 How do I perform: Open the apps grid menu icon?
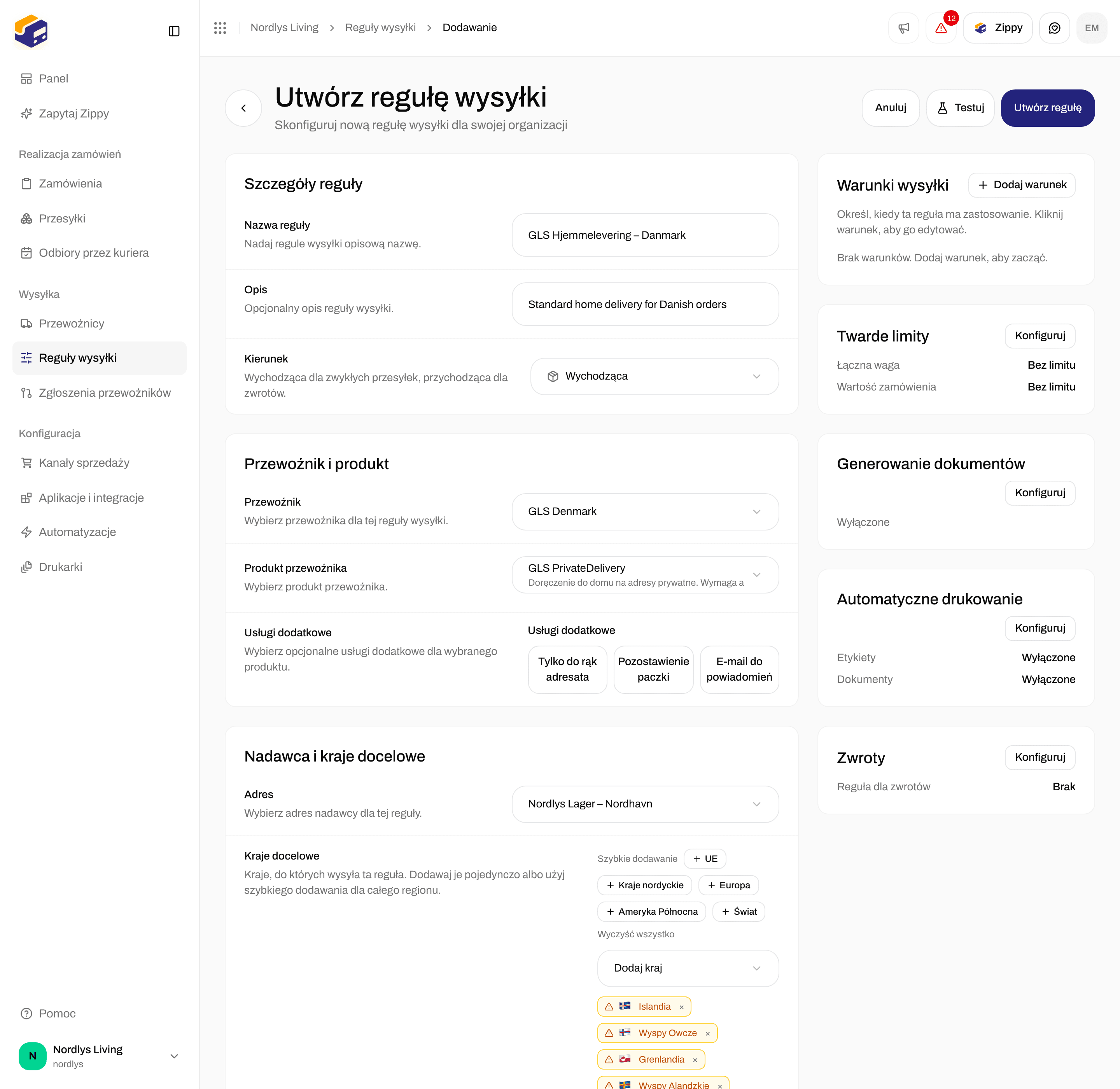point(220,28)
